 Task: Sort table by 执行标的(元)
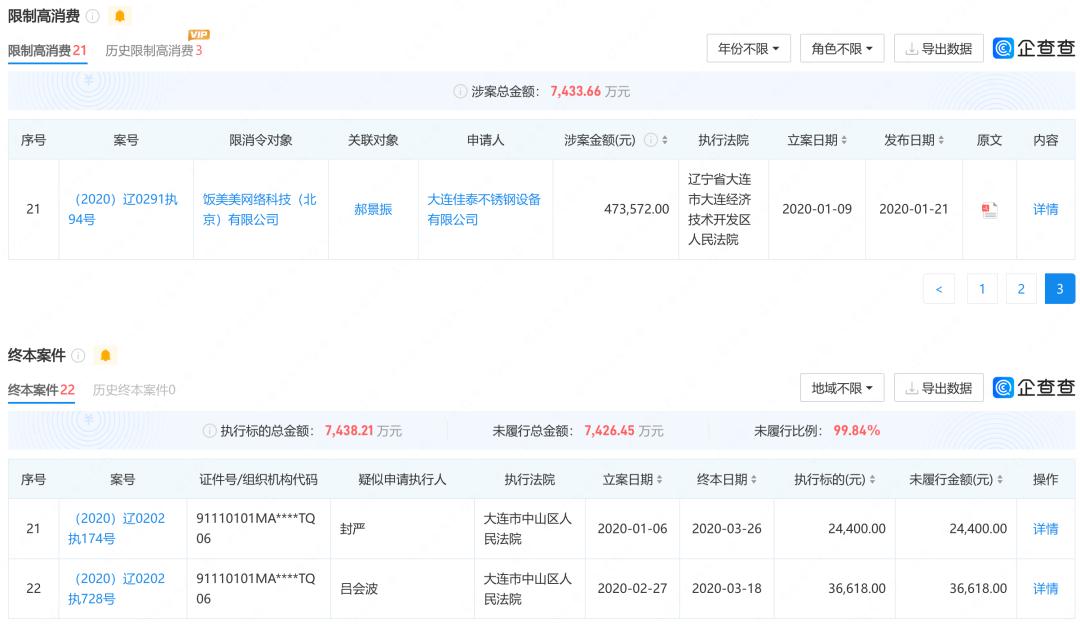[x=872, y=479]
